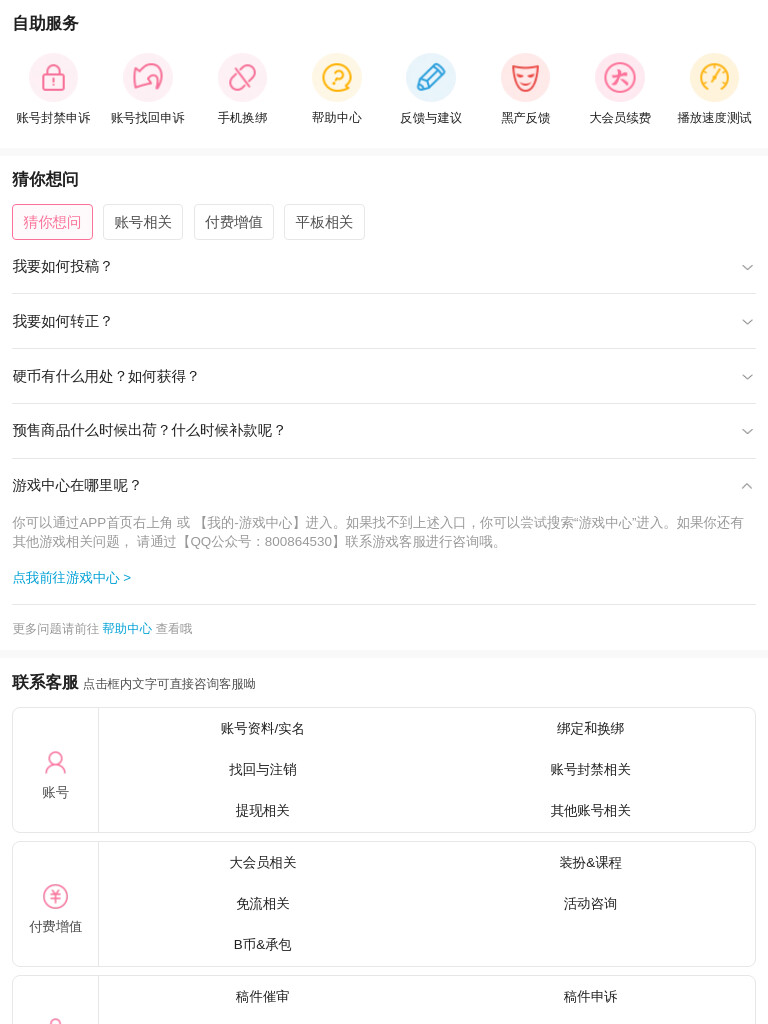
Task: Switch to the 账号相关 tab
Action: pyautogui.click(x=143, y=222)
